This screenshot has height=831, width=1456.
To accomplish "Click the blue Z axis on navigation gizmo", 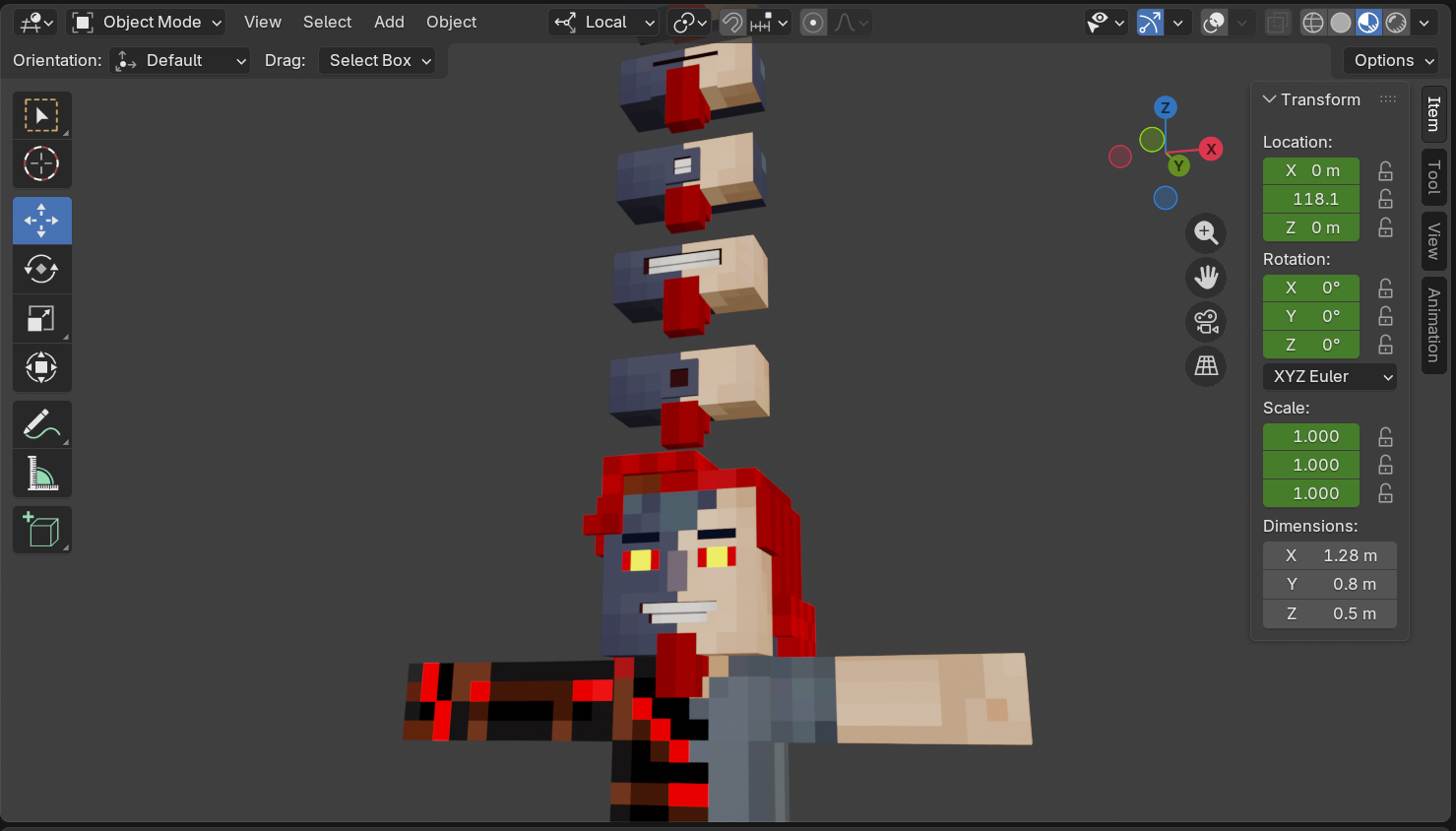I will [1166, 107].
